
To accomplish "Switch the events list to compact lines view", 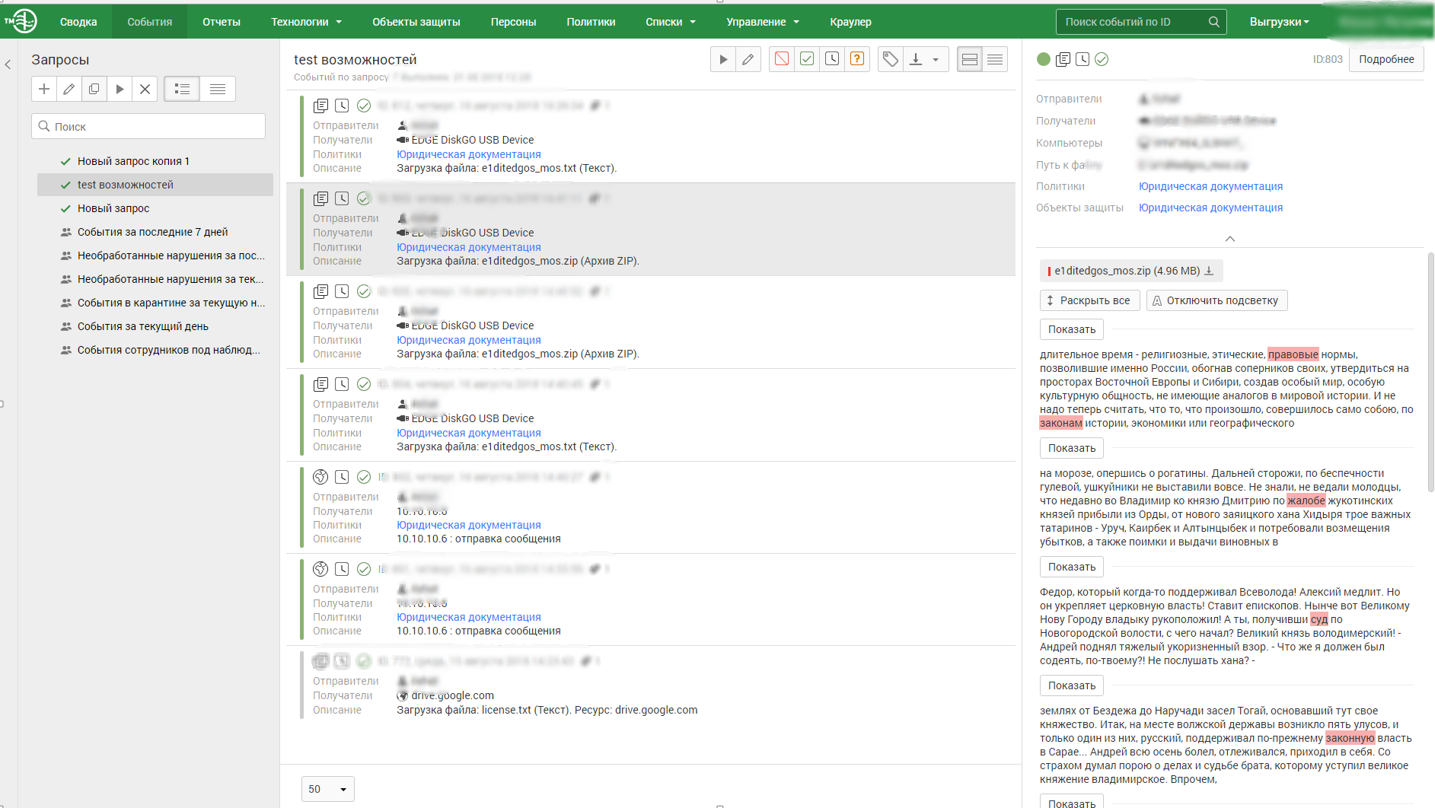I will (x=995, y=60).
